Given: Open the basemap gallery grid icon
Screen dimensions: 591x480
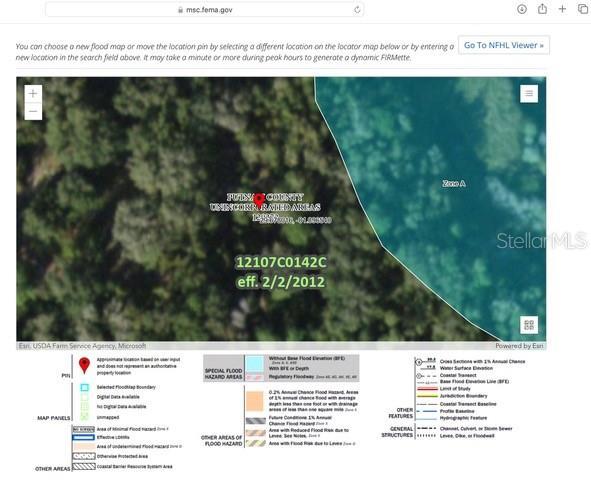Looking at the screenshot, I should pyautogui.click(x=529, y=325).
